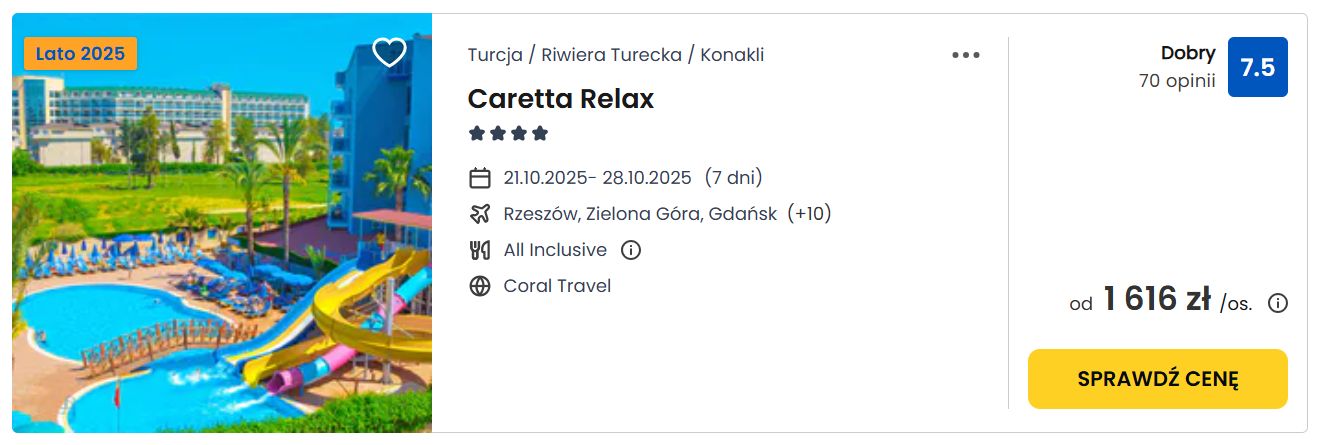Viewport: 1322px width, 445px height.
Task: Click the calendar icon beside dates
Action: point(480,178)
